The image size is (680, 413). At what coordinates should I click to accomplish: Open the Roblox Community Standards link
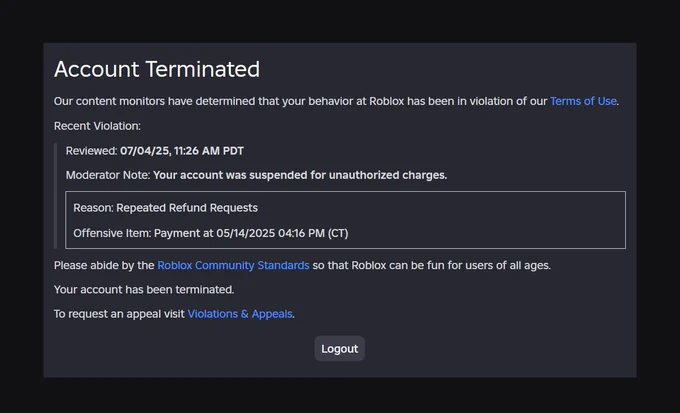[x=233, y=266]
